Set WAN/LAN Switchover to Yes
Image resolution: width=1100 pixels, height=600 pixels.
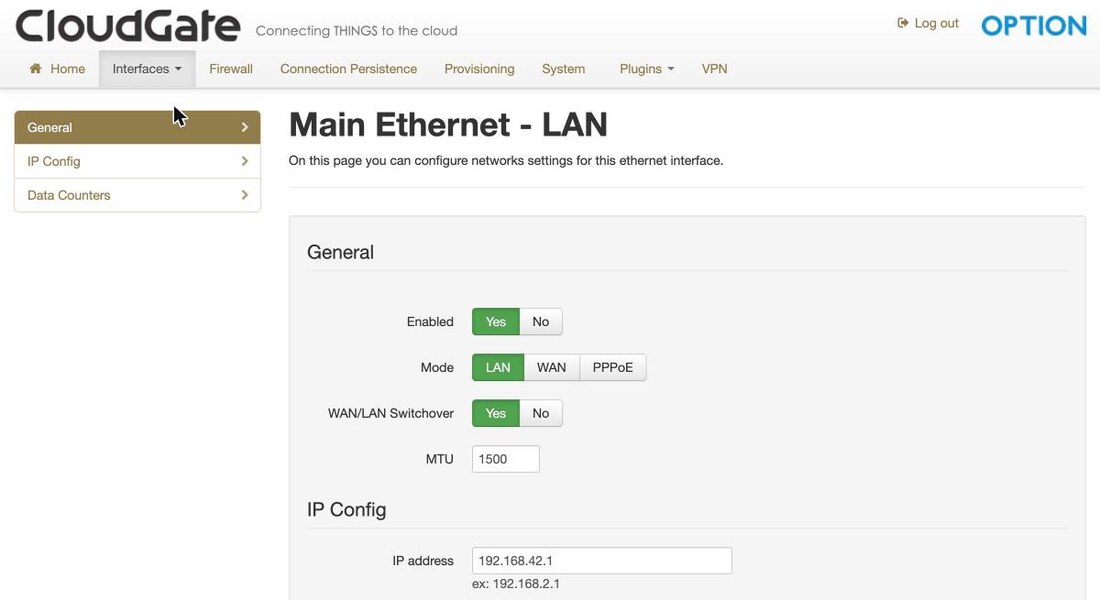tap(495, 413)
